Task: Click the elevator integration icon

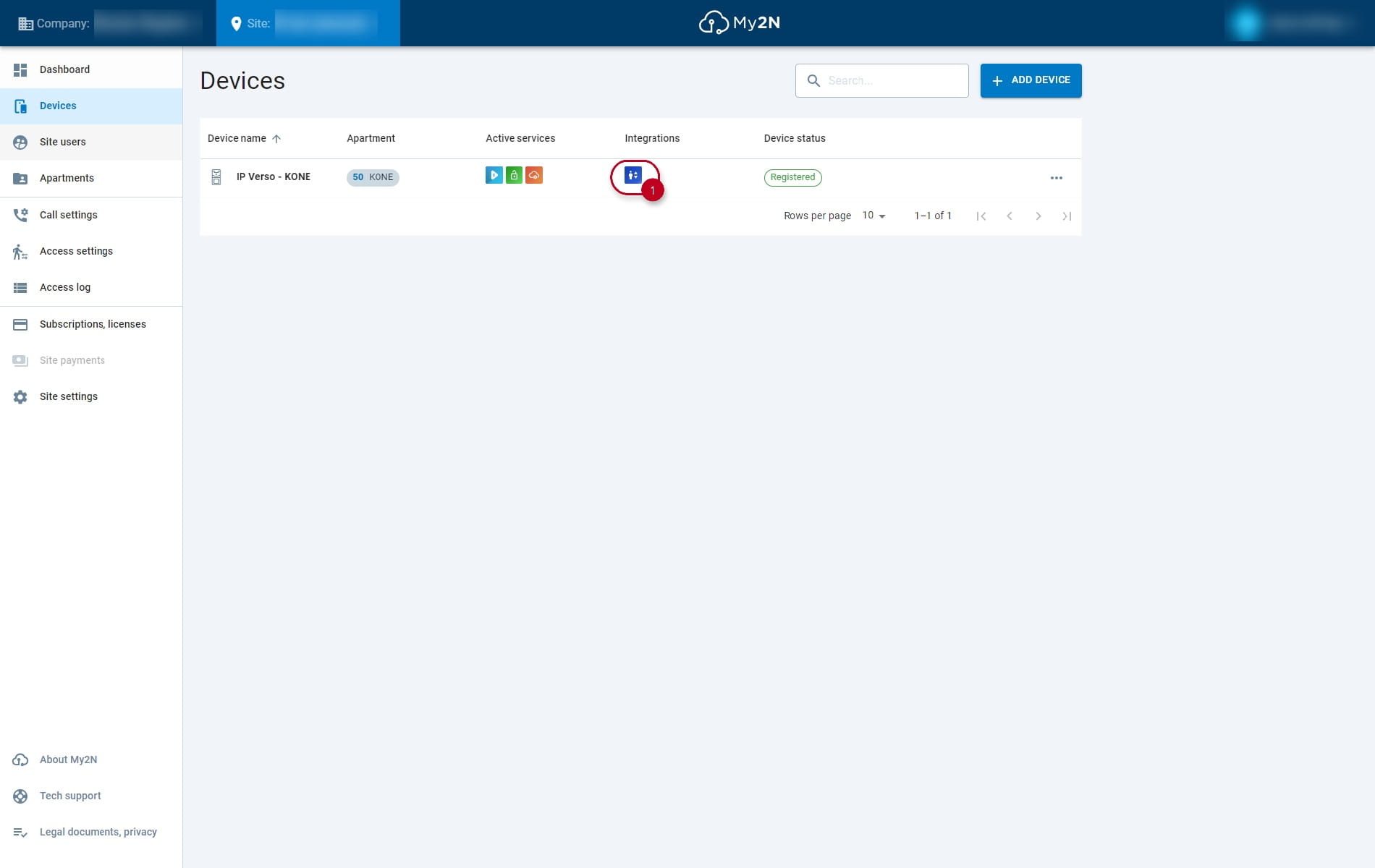Action: (x=633, y=175)
